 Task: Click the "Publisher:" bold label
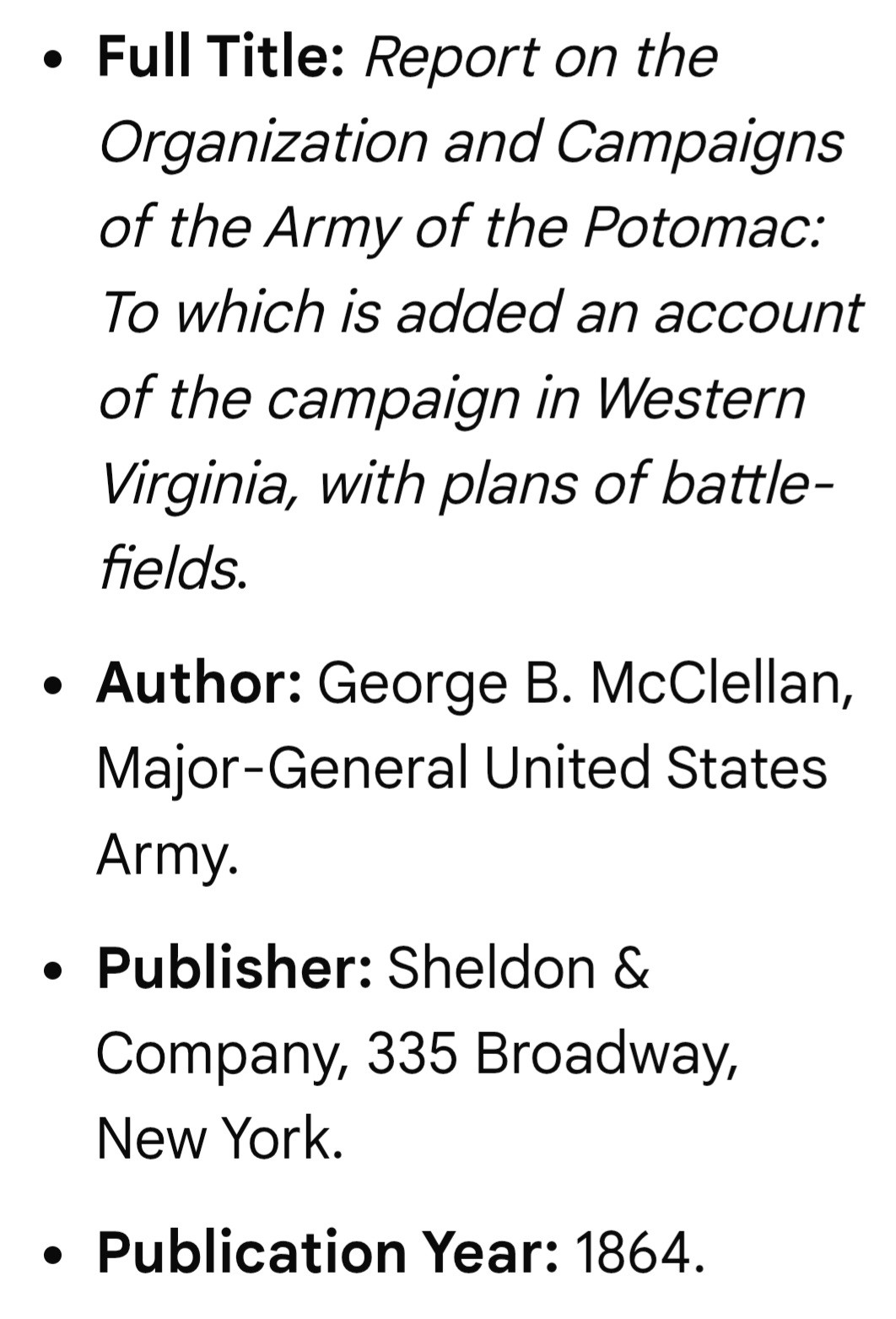[x=235, y=967]
